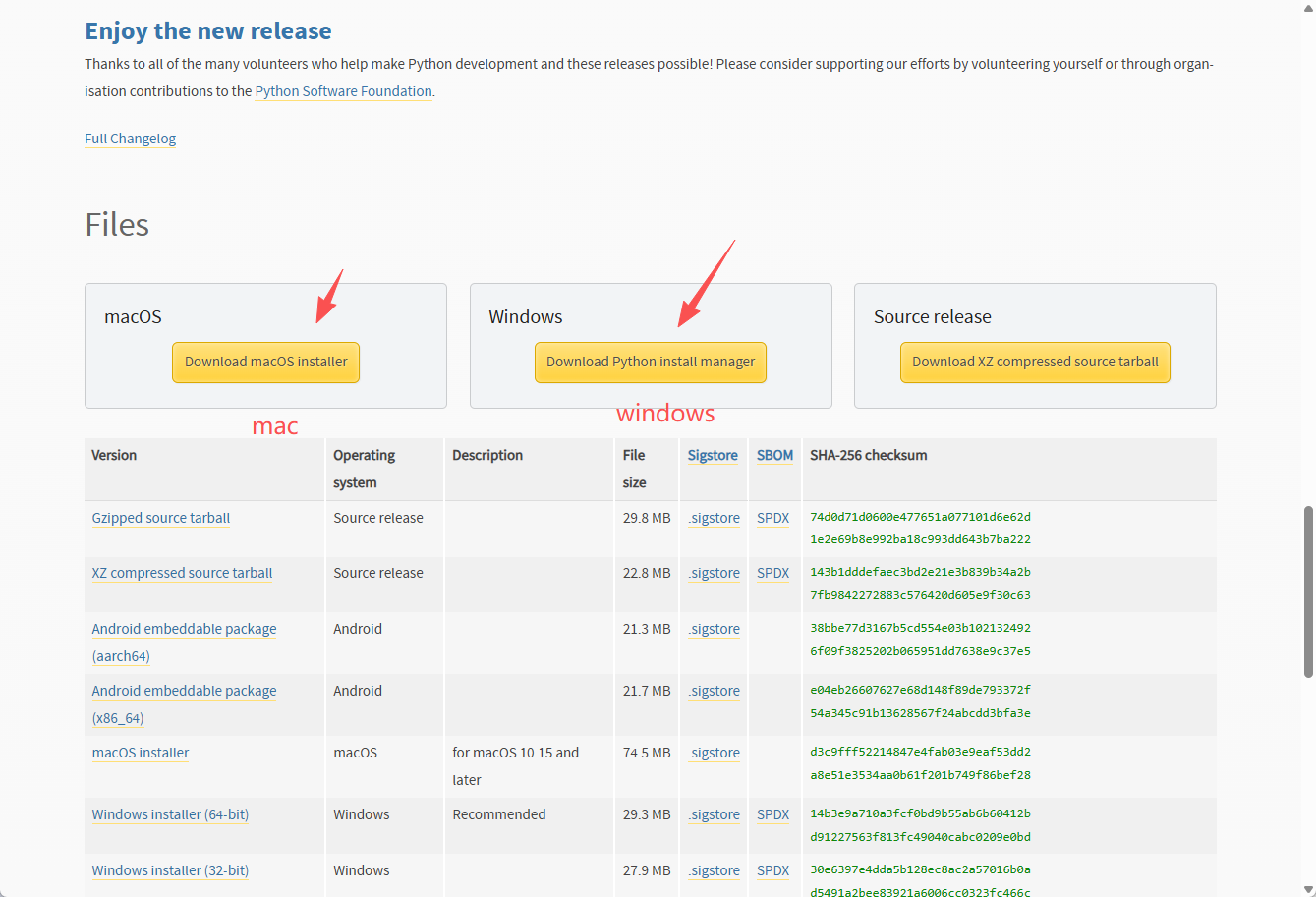Image resolution: width=1316 pixels, height=897 pixels.
Task: Open the Gzipped source tarball link
Action: point(161,518)
